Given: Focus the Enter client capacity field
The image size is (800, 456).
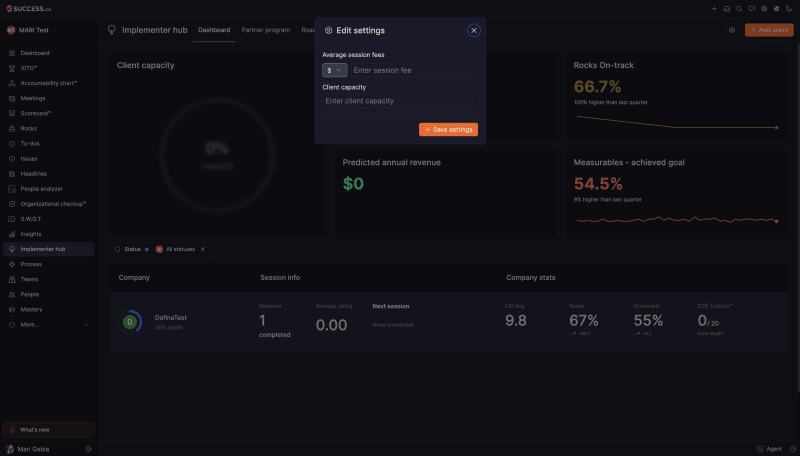Looking at the screenshot, I should pyautogui.click(x=400, y=100).
